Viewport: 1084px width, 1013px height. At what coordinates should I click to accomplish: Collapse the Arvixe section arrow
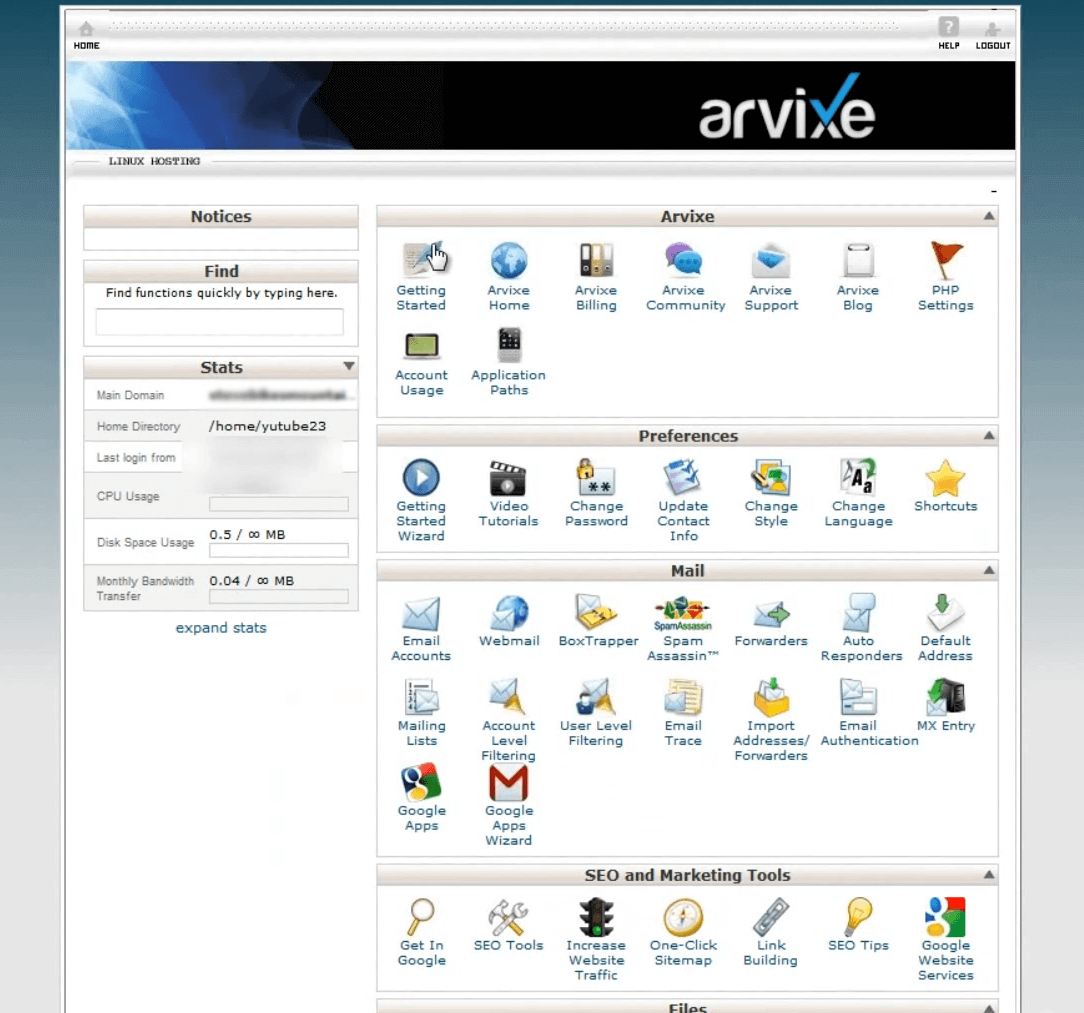pos(989,216)
